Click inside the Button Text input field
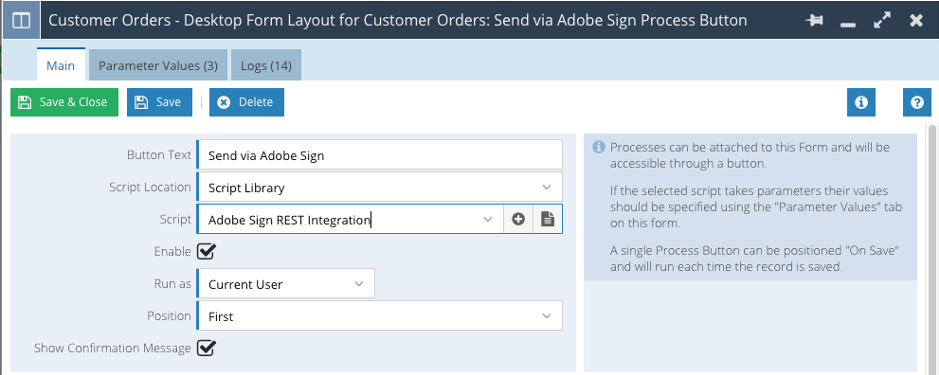The height and width of the screenshot is (375, 939). pyautogui.click(x=379, y=155)
